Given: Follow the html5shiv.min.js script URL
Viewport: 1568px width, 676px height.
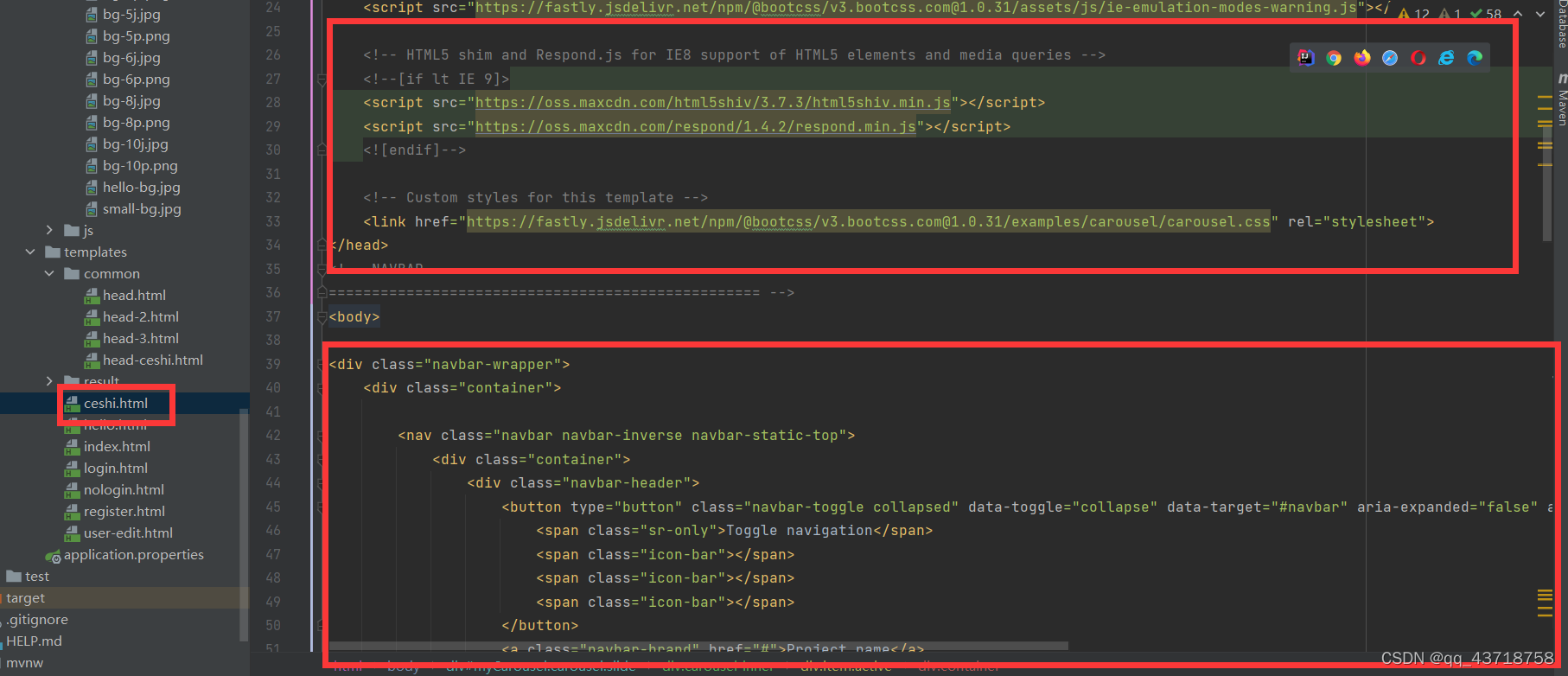Looking at the screenshot, I should click(x=713, y=103).
